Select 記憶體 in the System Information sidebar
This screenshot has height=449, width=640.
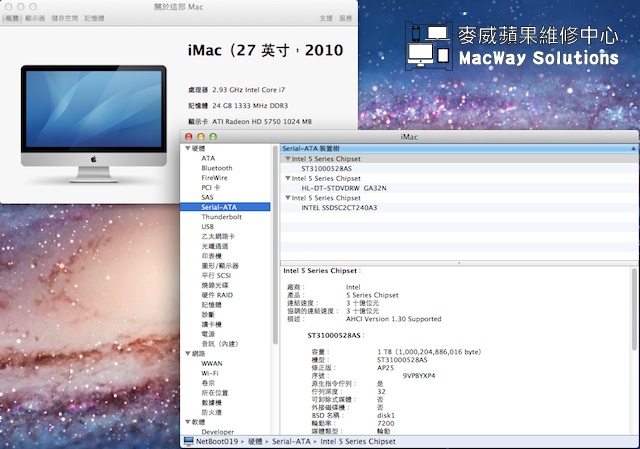[211, 305]
